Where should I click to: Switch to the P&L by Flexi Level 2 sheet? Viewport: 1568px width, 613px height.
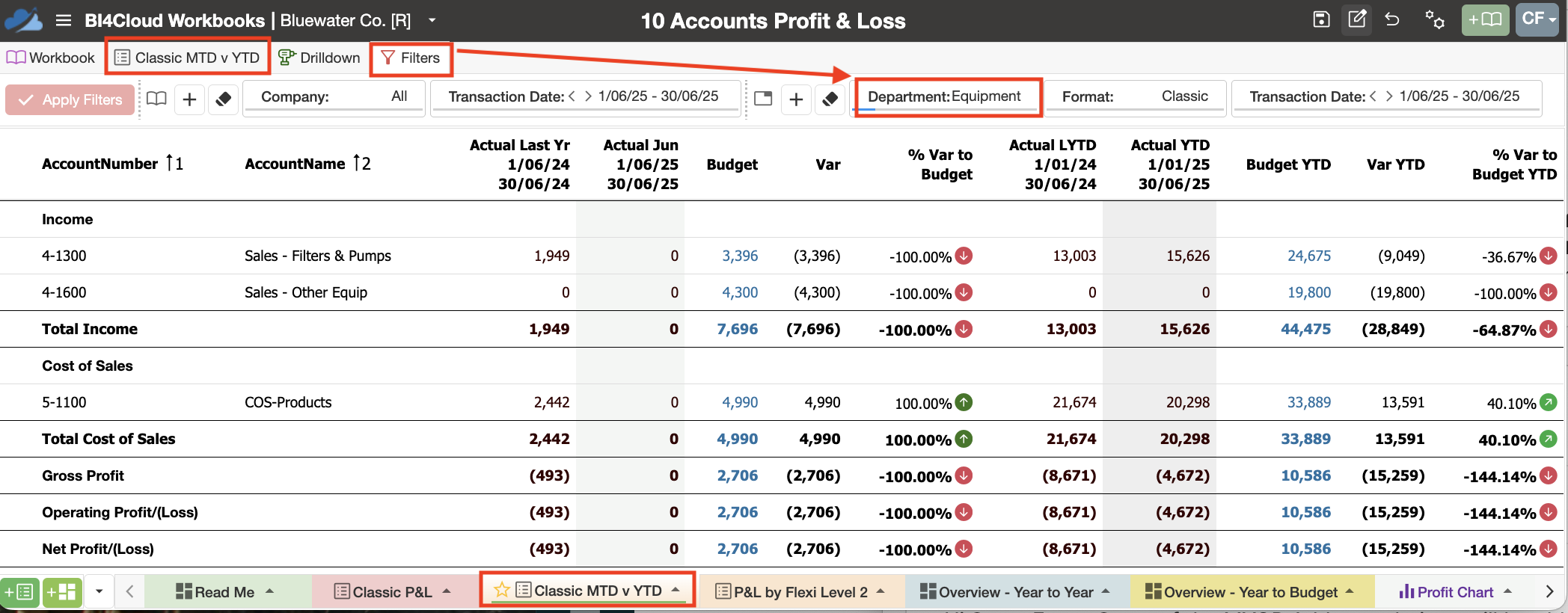click(792, 592)
